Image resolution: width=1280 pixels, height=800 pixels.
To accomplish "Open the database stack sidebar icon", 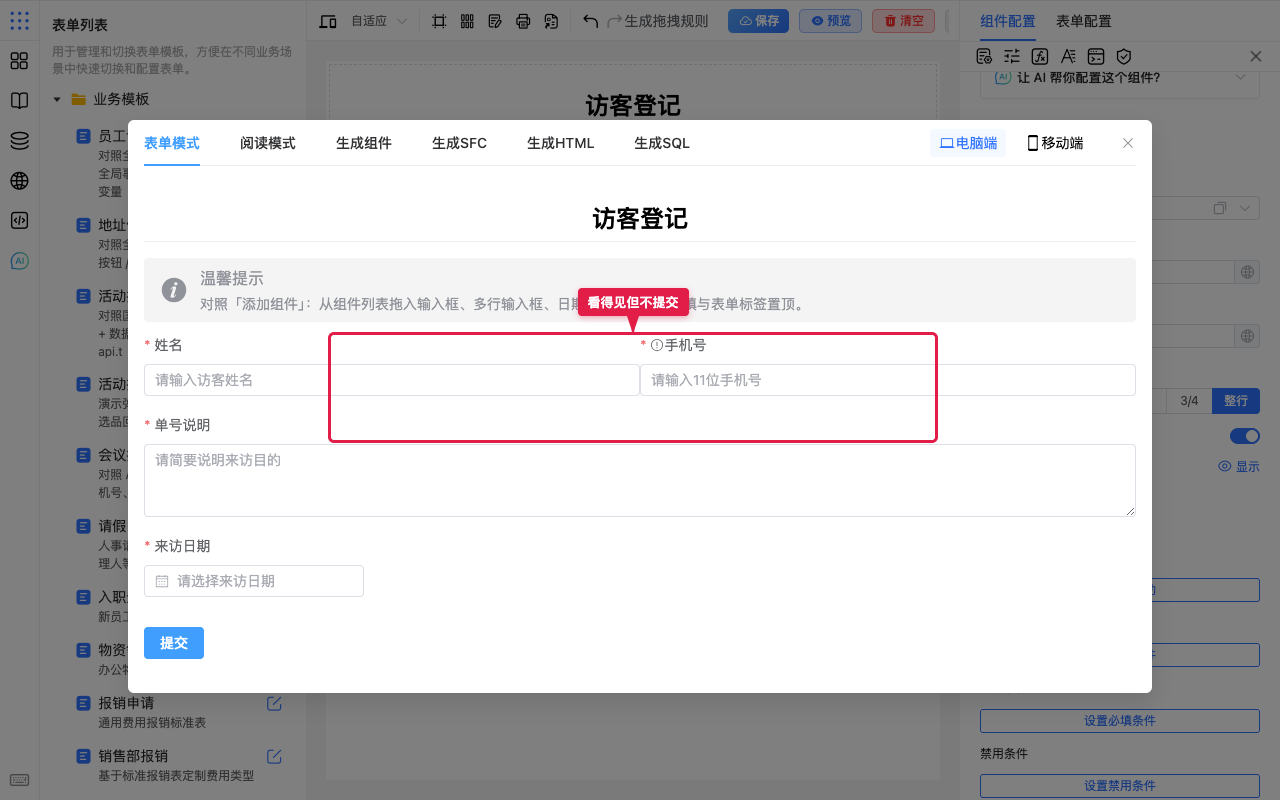I will [19, 141].
